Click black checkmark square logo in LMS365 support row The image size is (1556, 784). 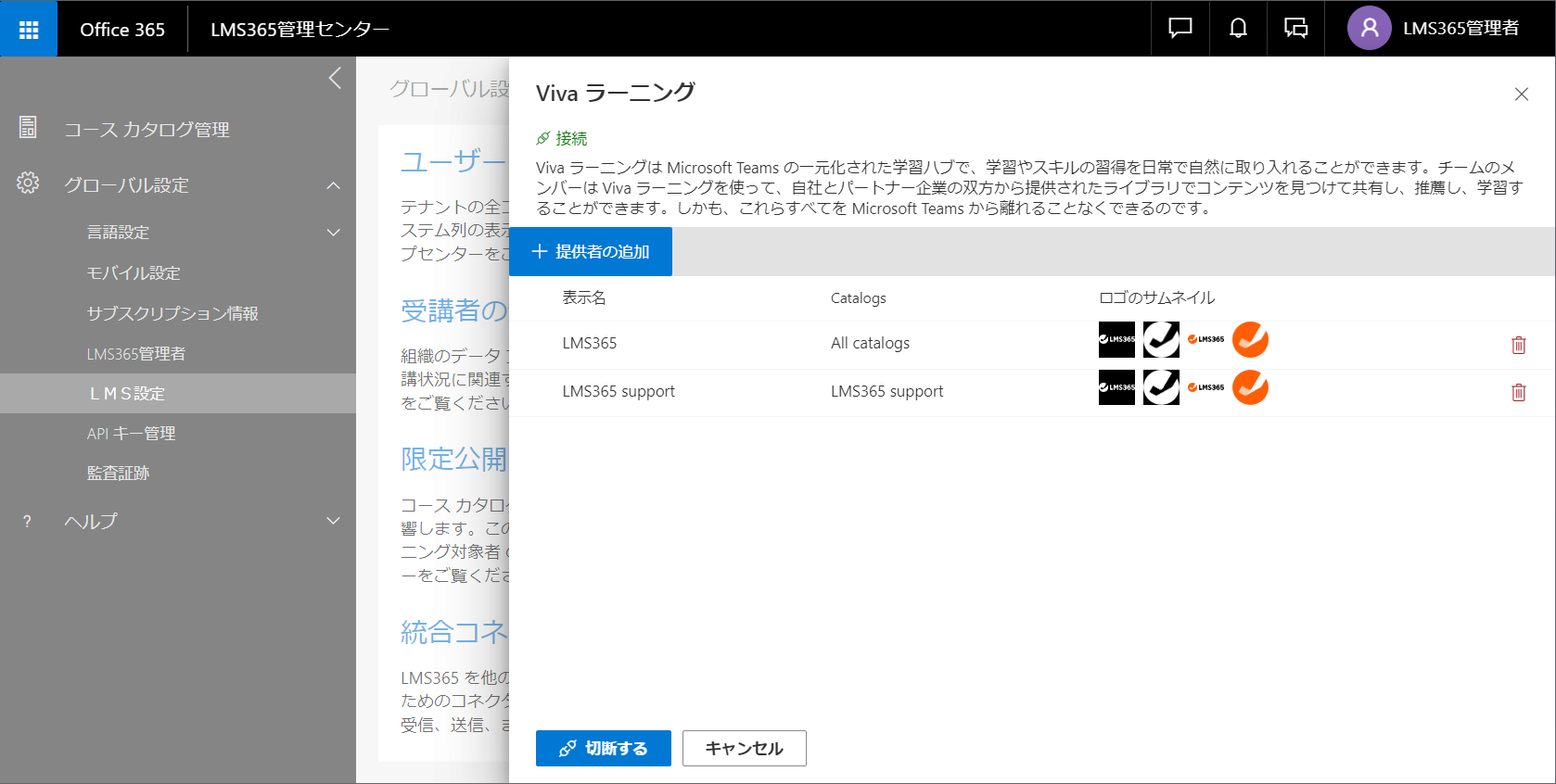(x=1161, y=387)
